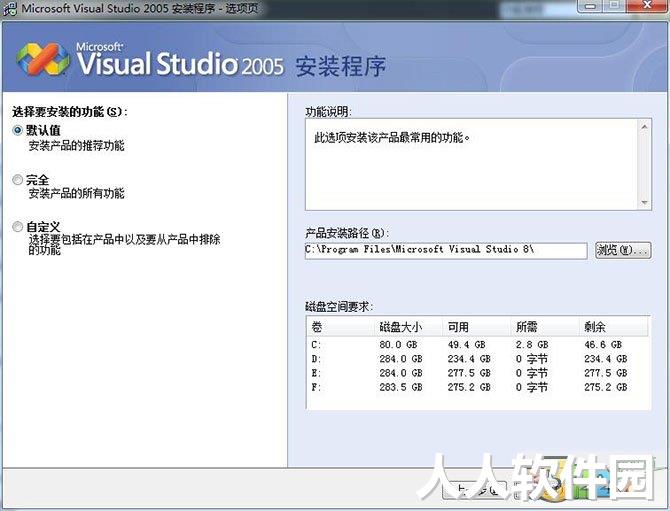Click the 所需 column header
The height and width of the screenshot is (511, 670).
tap(545, 327)
